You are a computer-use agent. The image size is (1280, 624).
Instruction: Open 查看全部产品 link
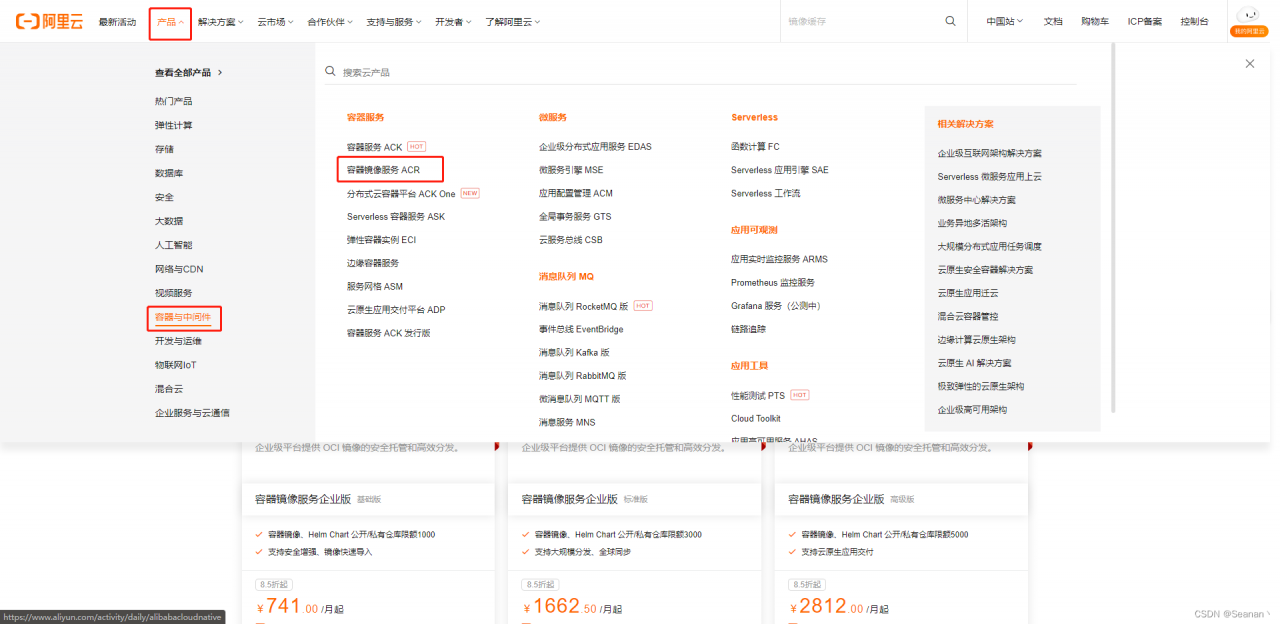(x=189, y=73)
